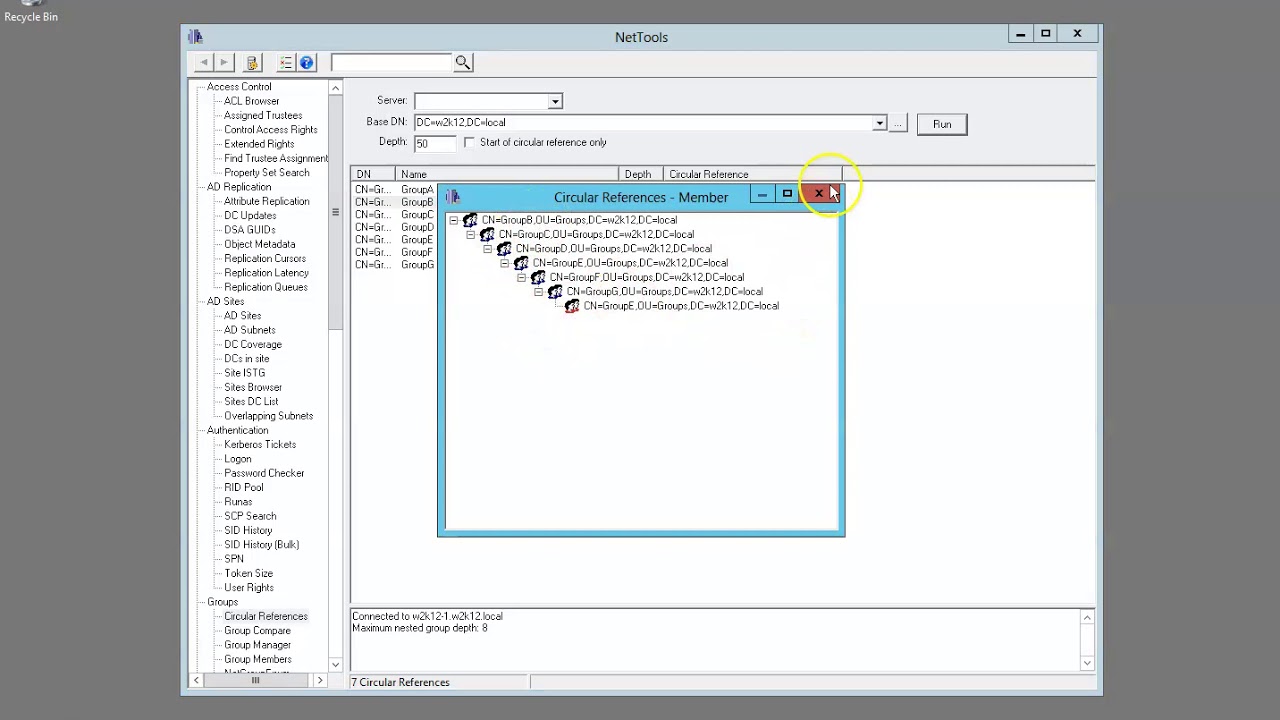Click the forward navigation arrow in toolbar
The height and width of the screenshot is (720, 1280).
224,63
